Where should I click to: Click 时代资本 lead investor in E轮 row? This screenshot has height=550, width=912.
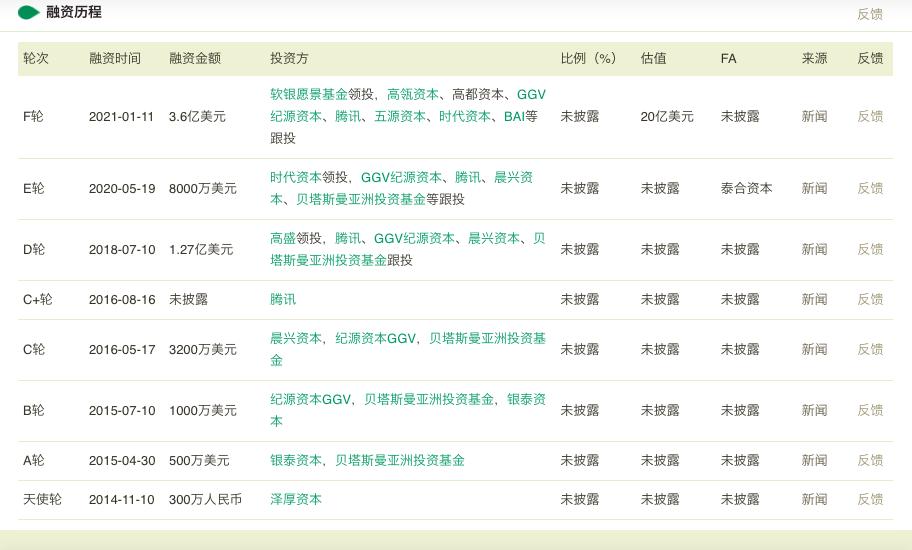pyautogui.click(x=296, y=177)
